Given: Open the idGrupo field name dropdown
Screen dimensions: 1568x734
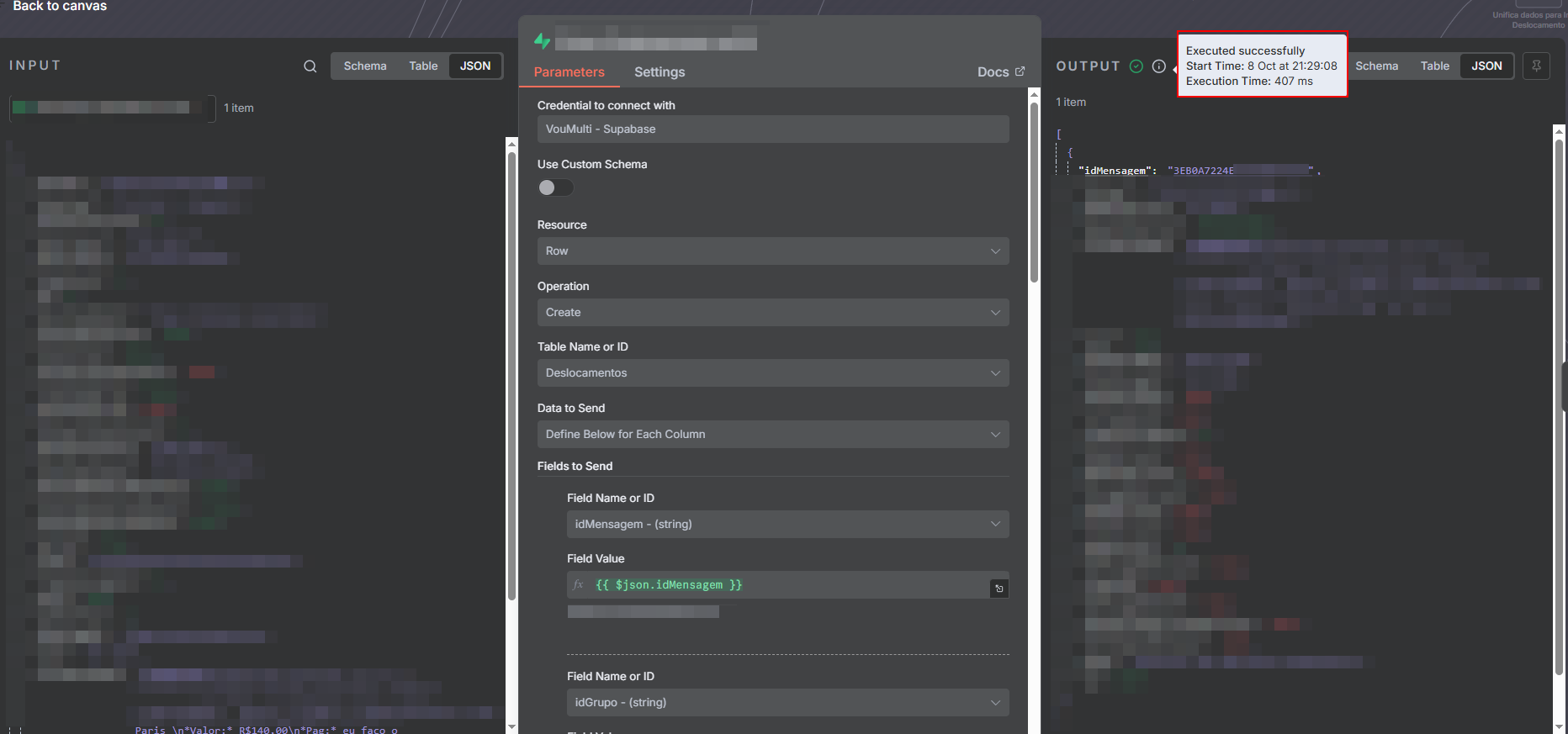Looking at the screenshot, I should click(788, 703).
